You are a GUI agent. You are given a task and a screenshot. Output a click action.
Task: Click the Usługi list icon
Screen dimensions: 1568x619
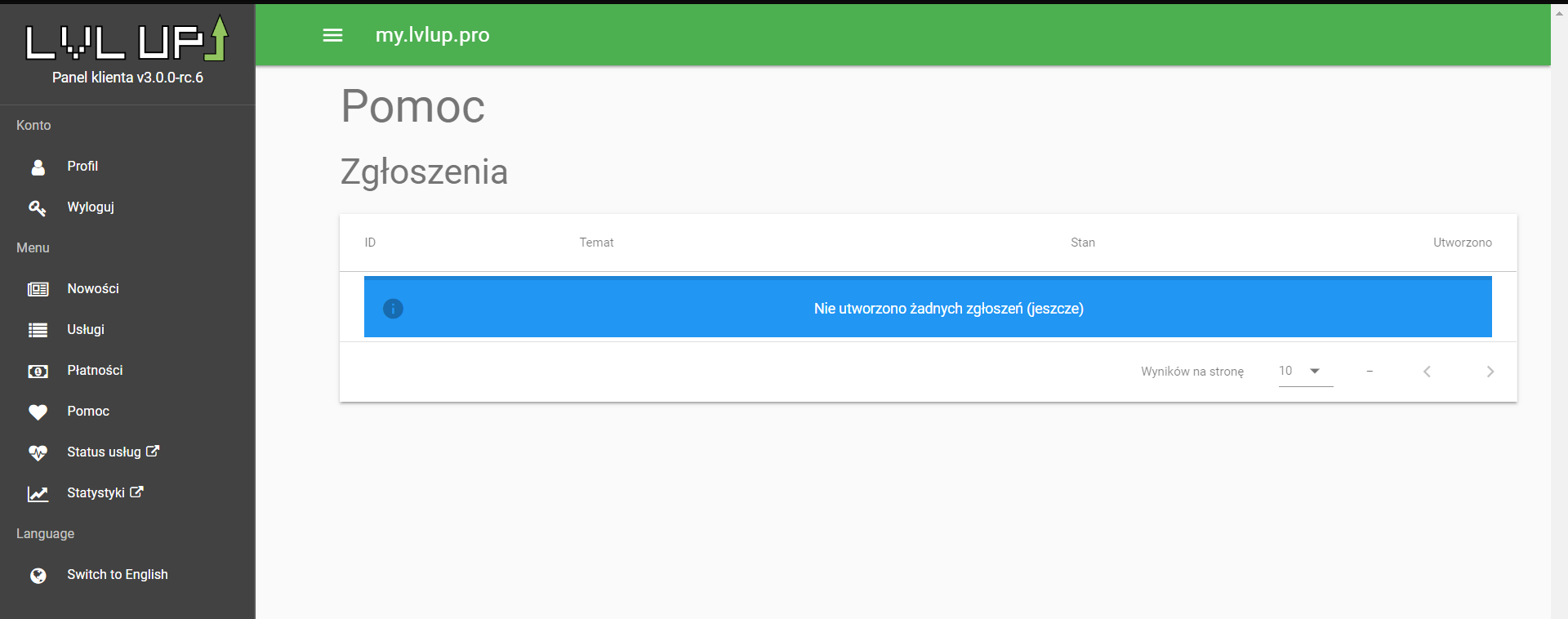tap(38, 330)
